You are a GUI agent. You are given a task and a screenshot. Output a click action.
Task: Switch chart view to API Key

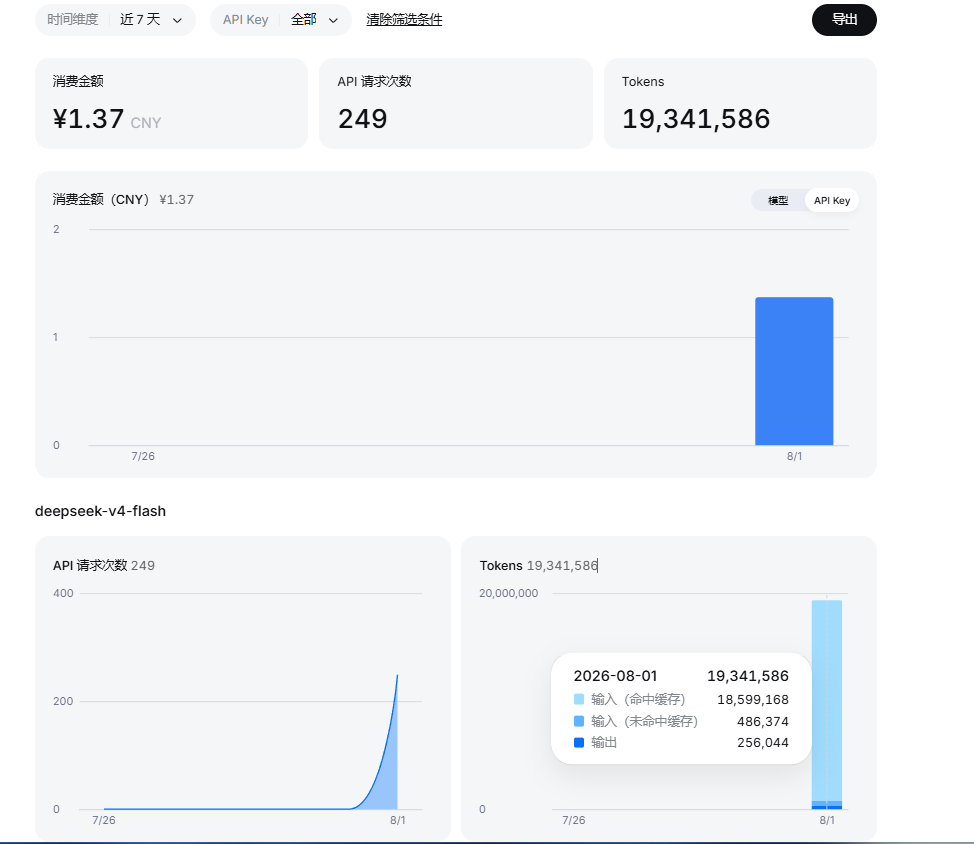coord(832,201)
